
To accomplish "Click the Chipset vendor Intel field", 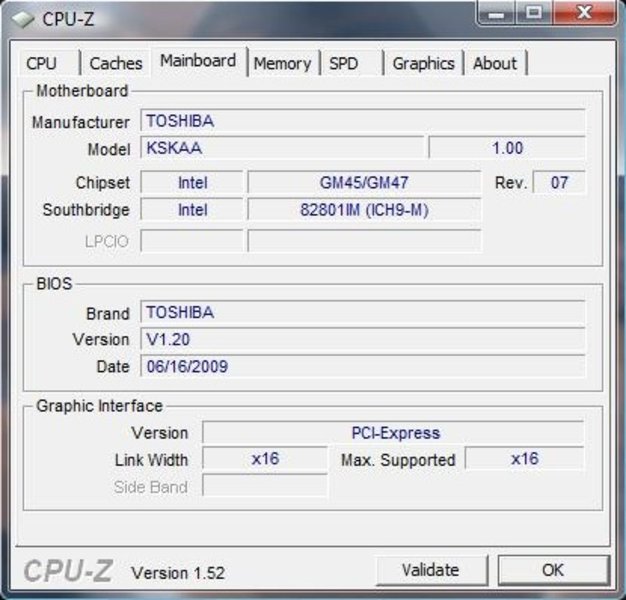I will (x=192, y=182).
